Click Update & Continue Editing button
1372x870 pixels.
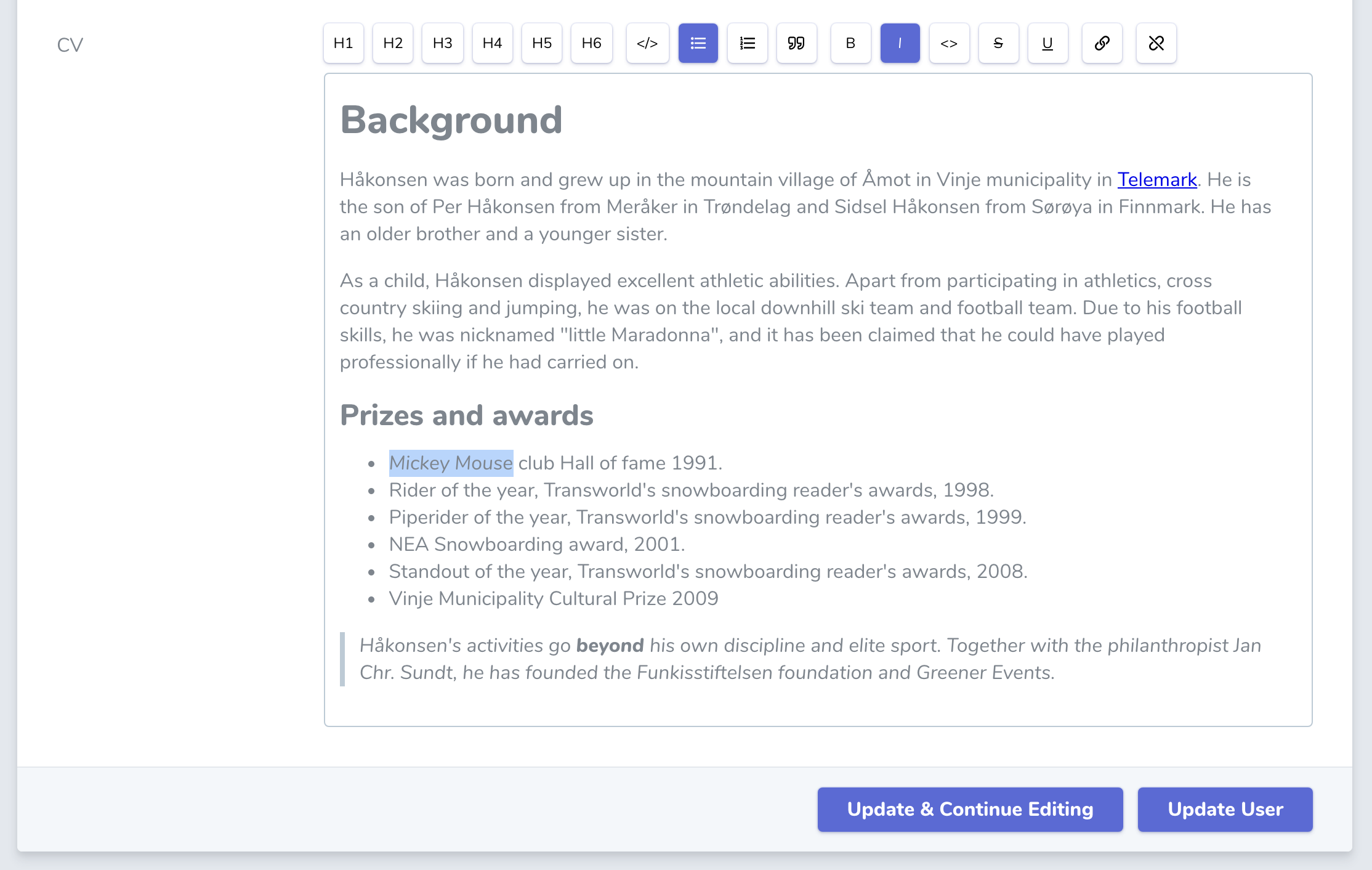pyautogui.click(x=970, y=809)
